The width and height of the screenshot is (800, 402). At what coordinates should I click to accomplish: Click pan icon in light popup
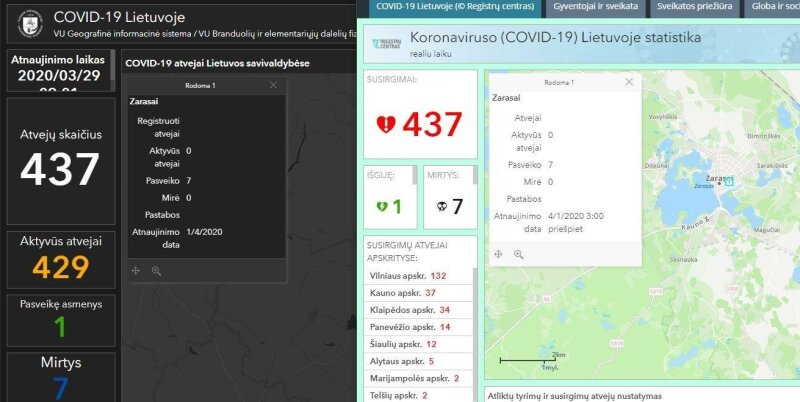point(498,254)
